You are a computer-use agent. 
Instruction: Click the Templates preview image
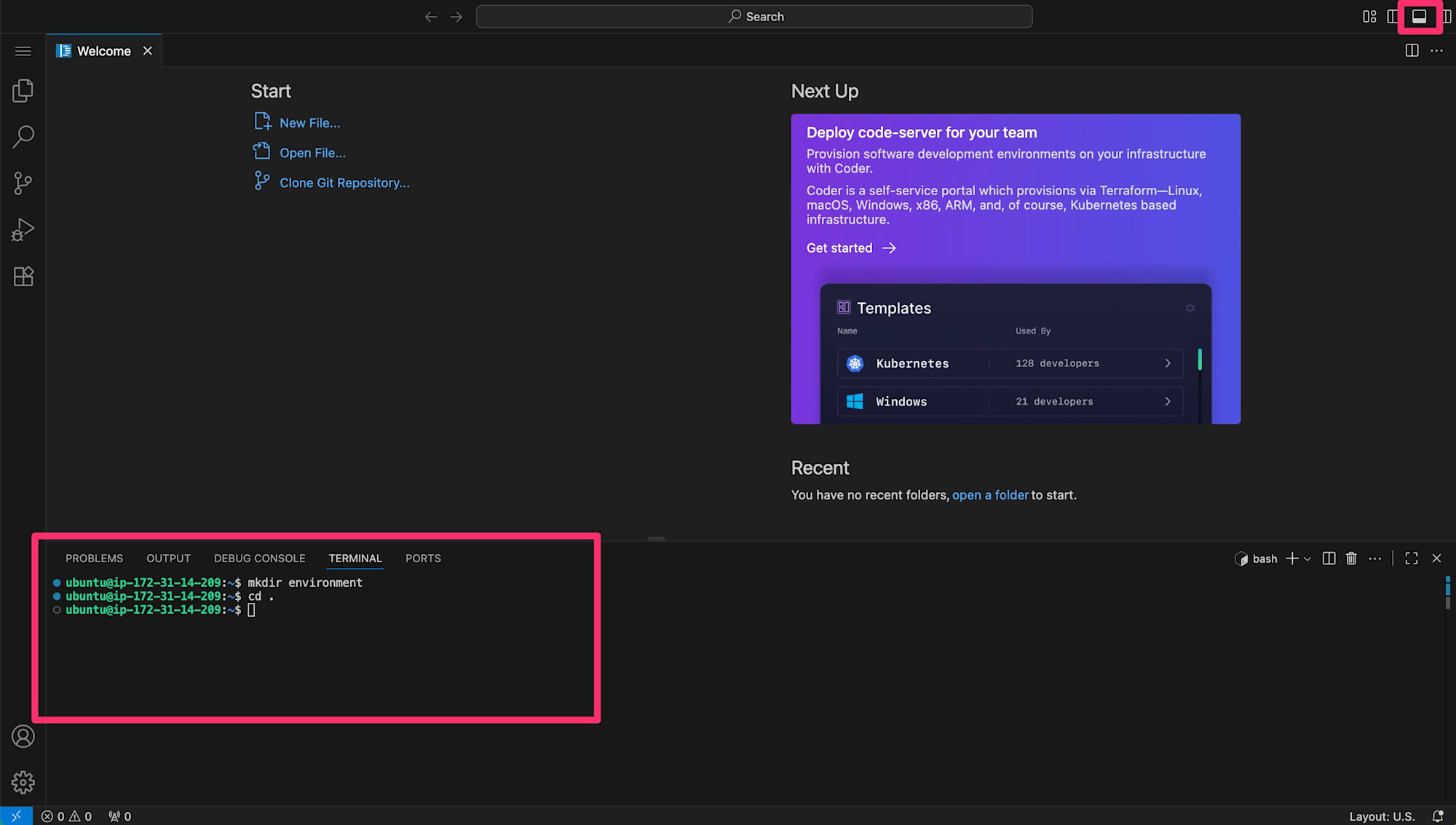click(1016, 353)
